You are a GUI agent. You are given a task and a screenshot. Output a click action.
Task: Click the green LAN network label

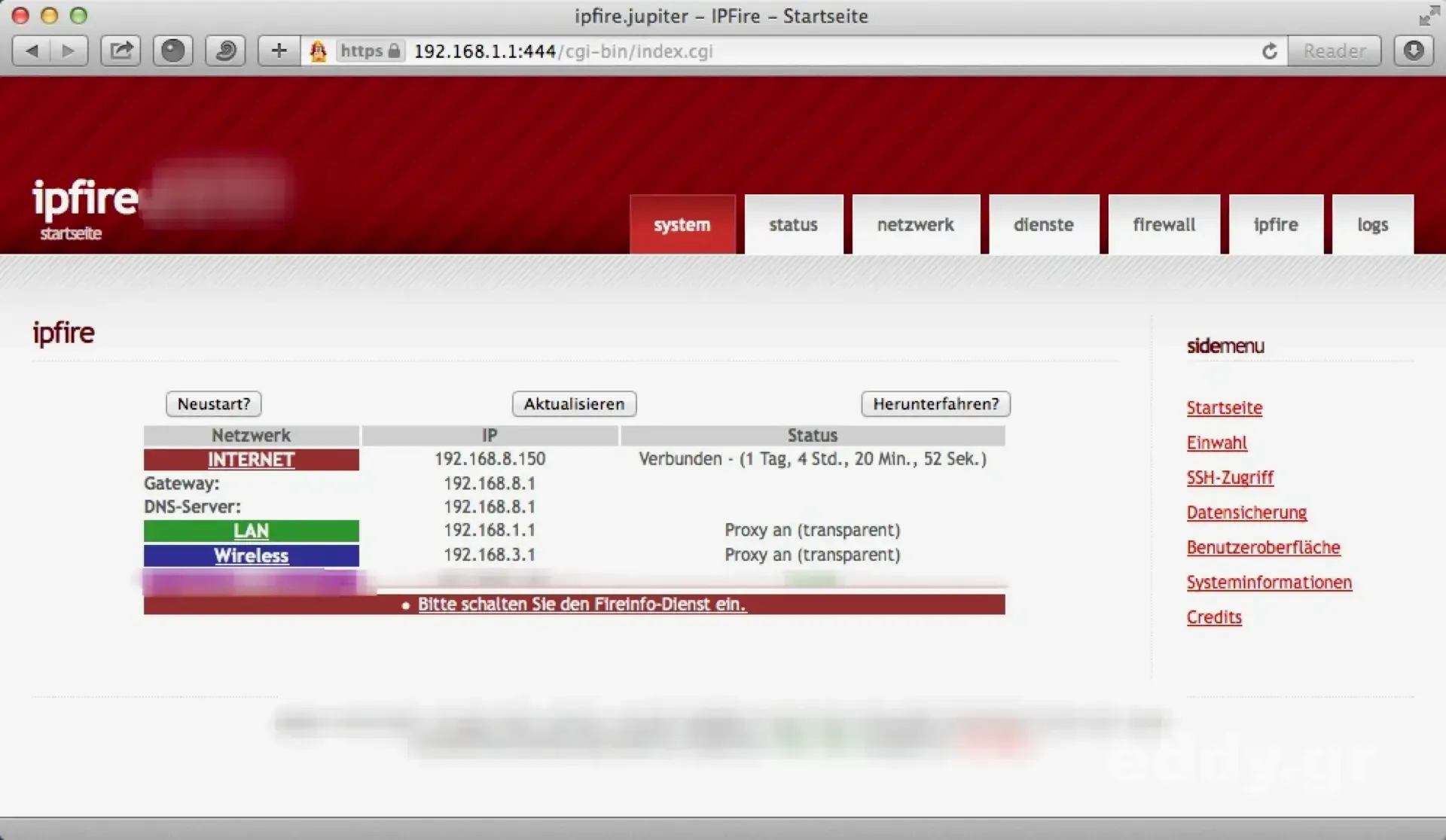(x=251, y=531)
